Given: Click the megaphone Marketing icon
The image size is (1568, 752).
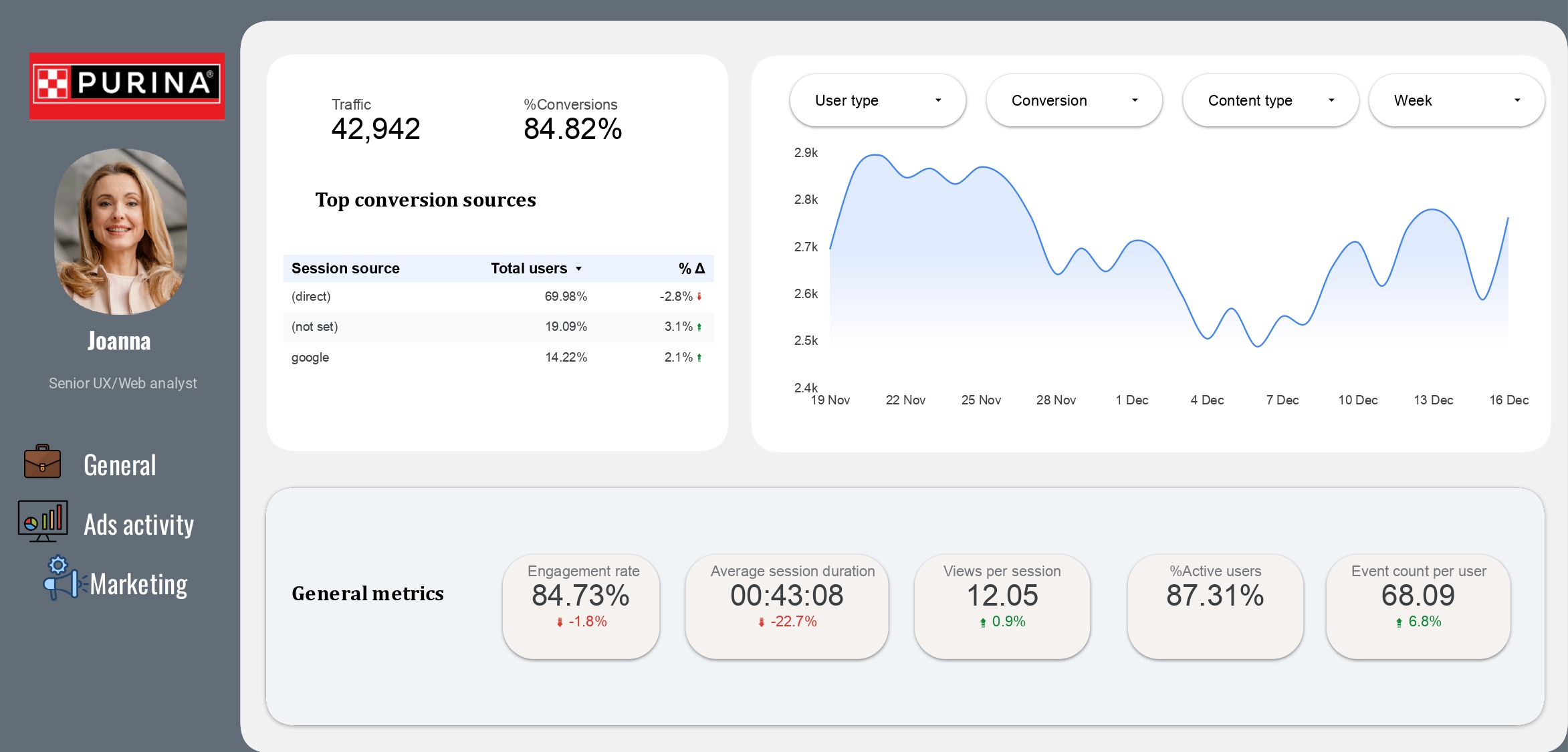Looking at the screenshot, I should (x=63, y=579).
